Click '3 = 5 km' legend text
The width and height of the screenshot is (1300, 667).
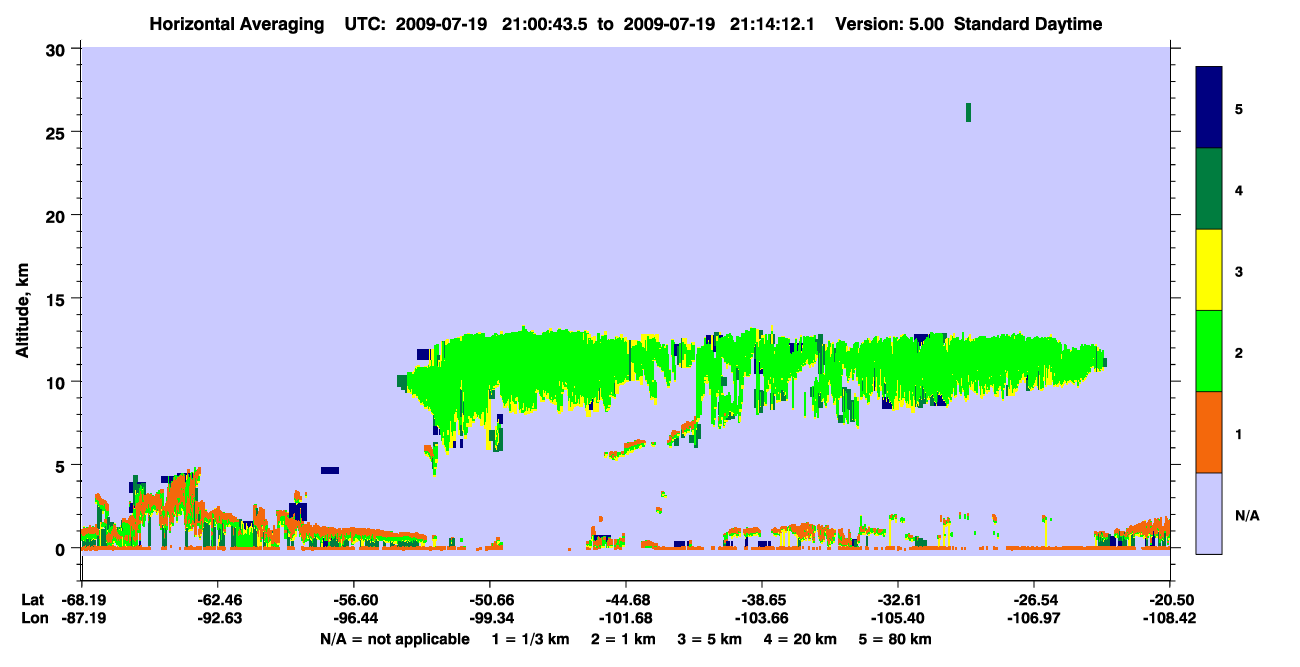click(710, 639)
